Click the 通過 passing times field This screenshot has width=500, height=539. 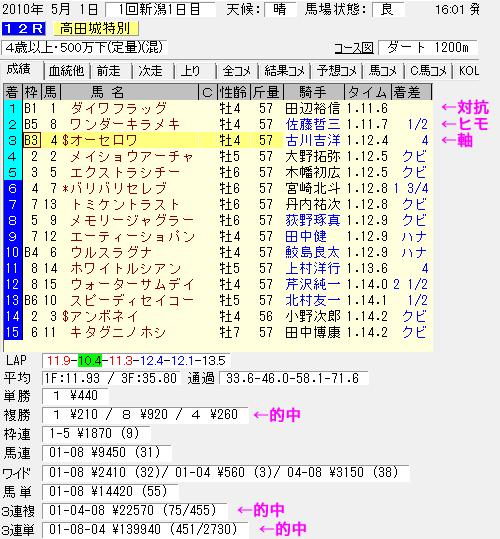(x=294, y=378)
